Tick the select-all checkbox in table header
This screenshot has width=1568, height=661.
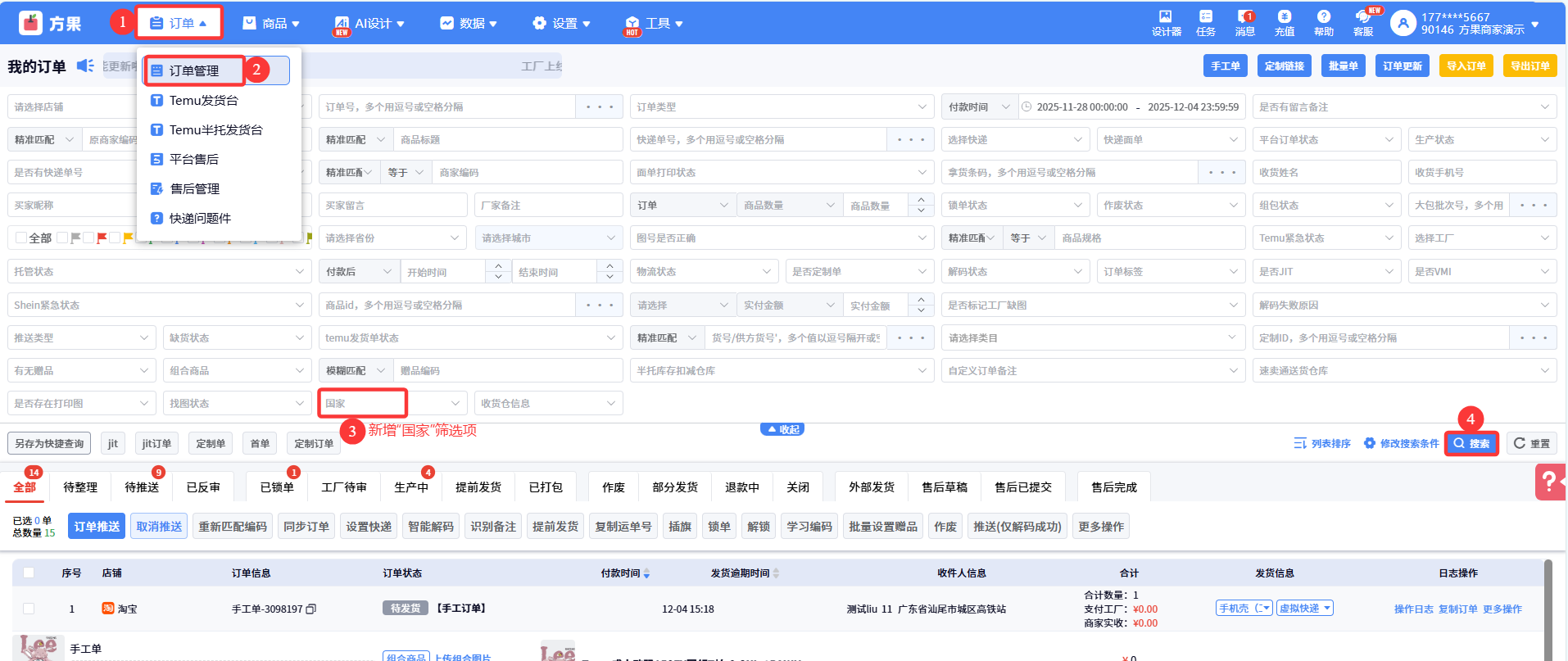tap(29, 573)
